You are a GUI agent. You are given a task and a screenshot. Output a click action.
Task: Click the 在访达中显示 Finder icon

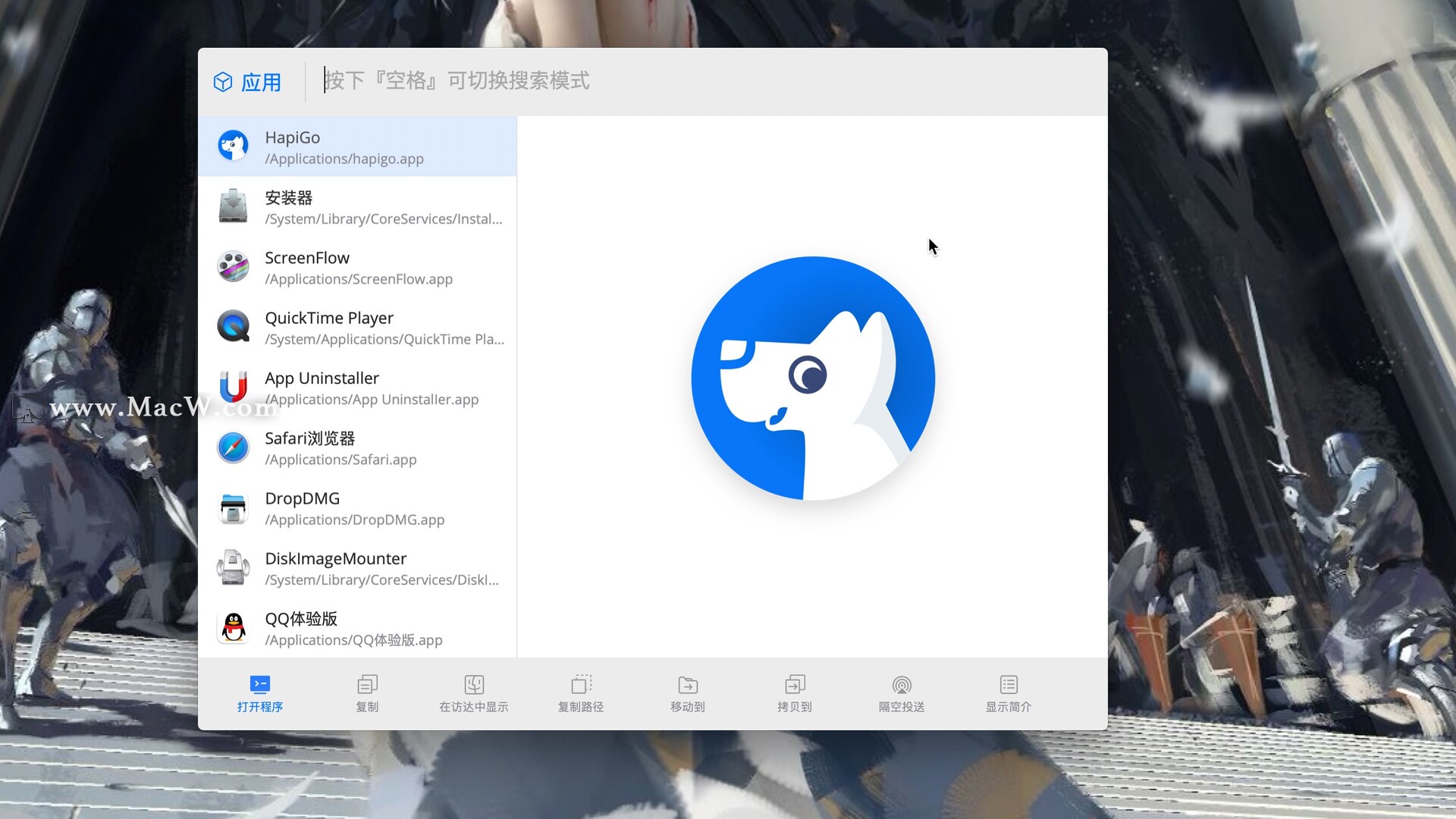pos(474,684)
